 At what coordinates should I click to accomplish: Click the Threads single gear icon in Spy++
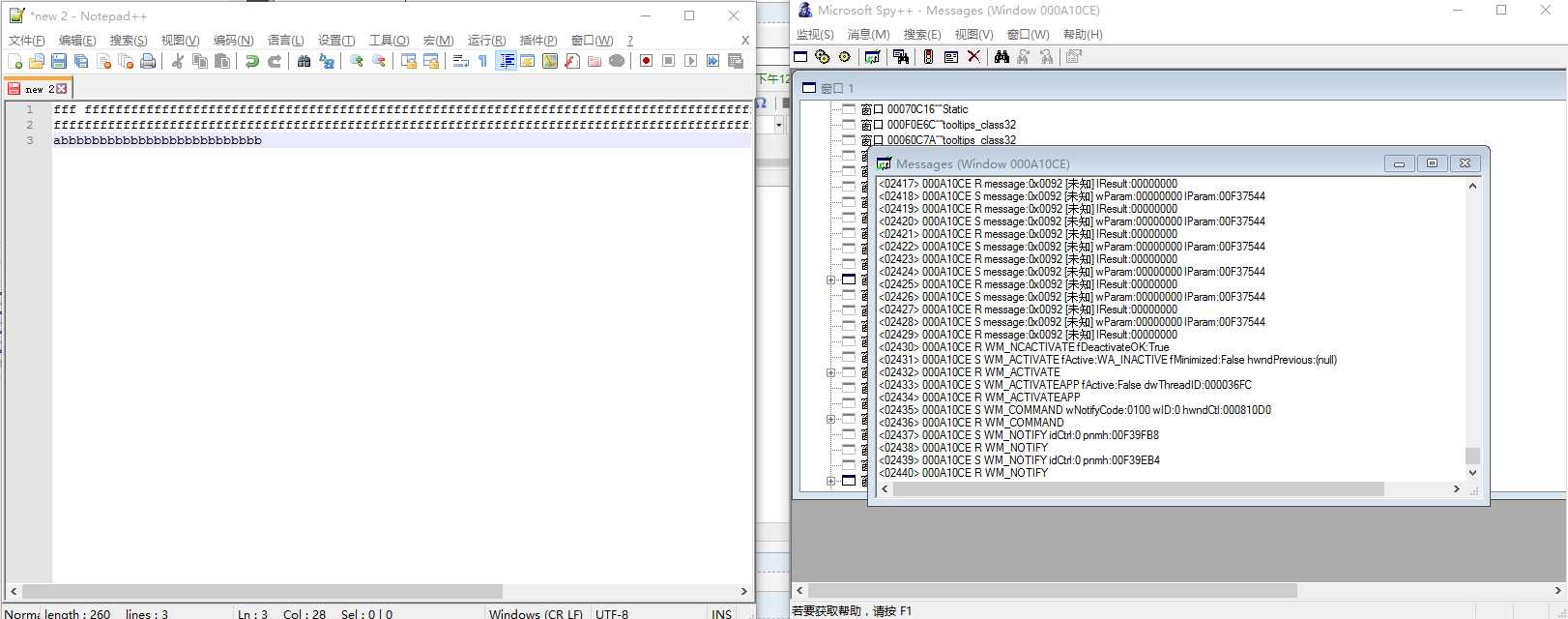845,57
